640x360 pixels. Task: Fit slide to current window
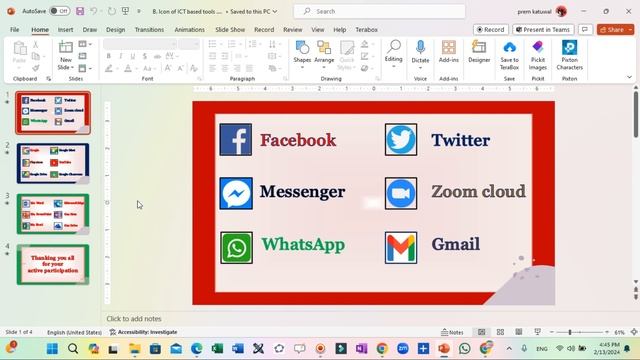coord(634,332)
